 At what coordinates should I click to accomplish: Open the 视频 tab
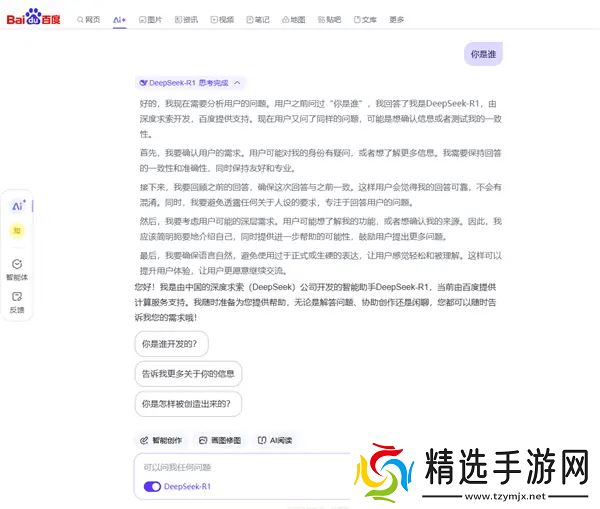[221, 20]
